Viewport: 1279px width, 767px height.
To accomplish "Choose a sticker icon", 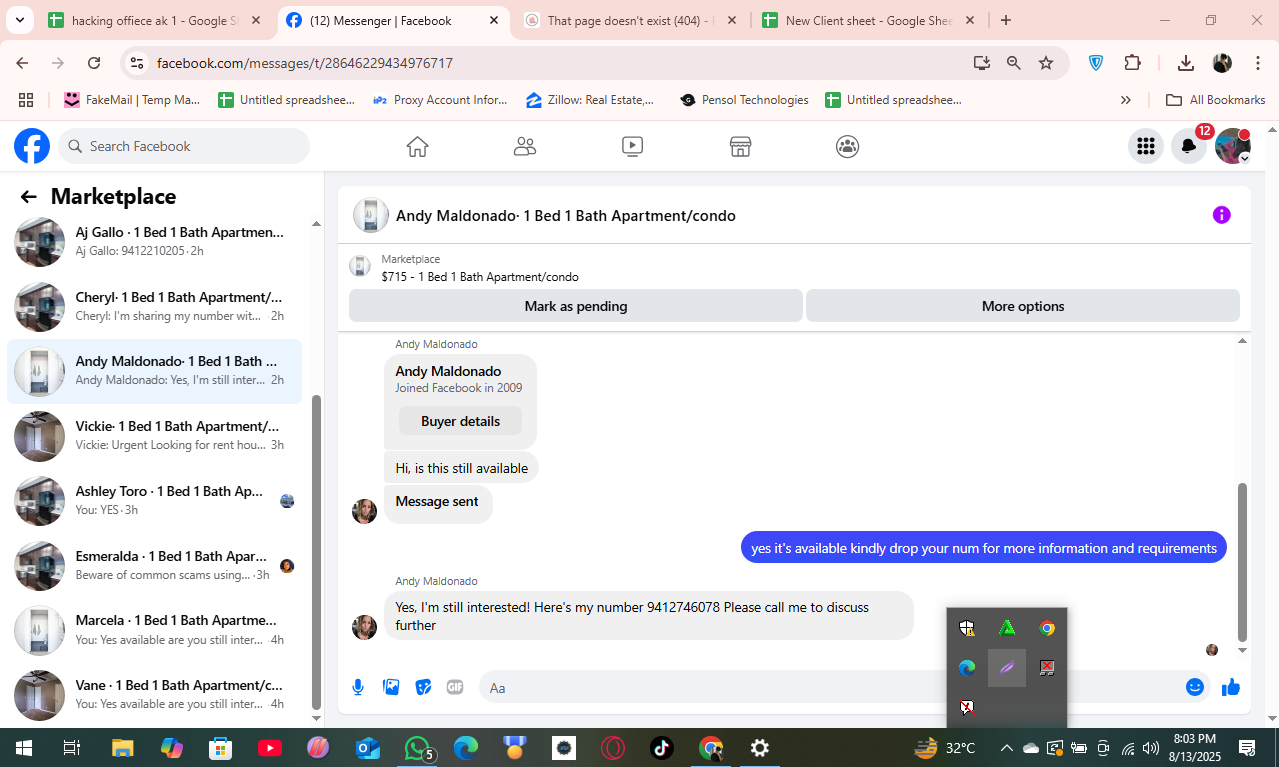I will click(423, 687).
